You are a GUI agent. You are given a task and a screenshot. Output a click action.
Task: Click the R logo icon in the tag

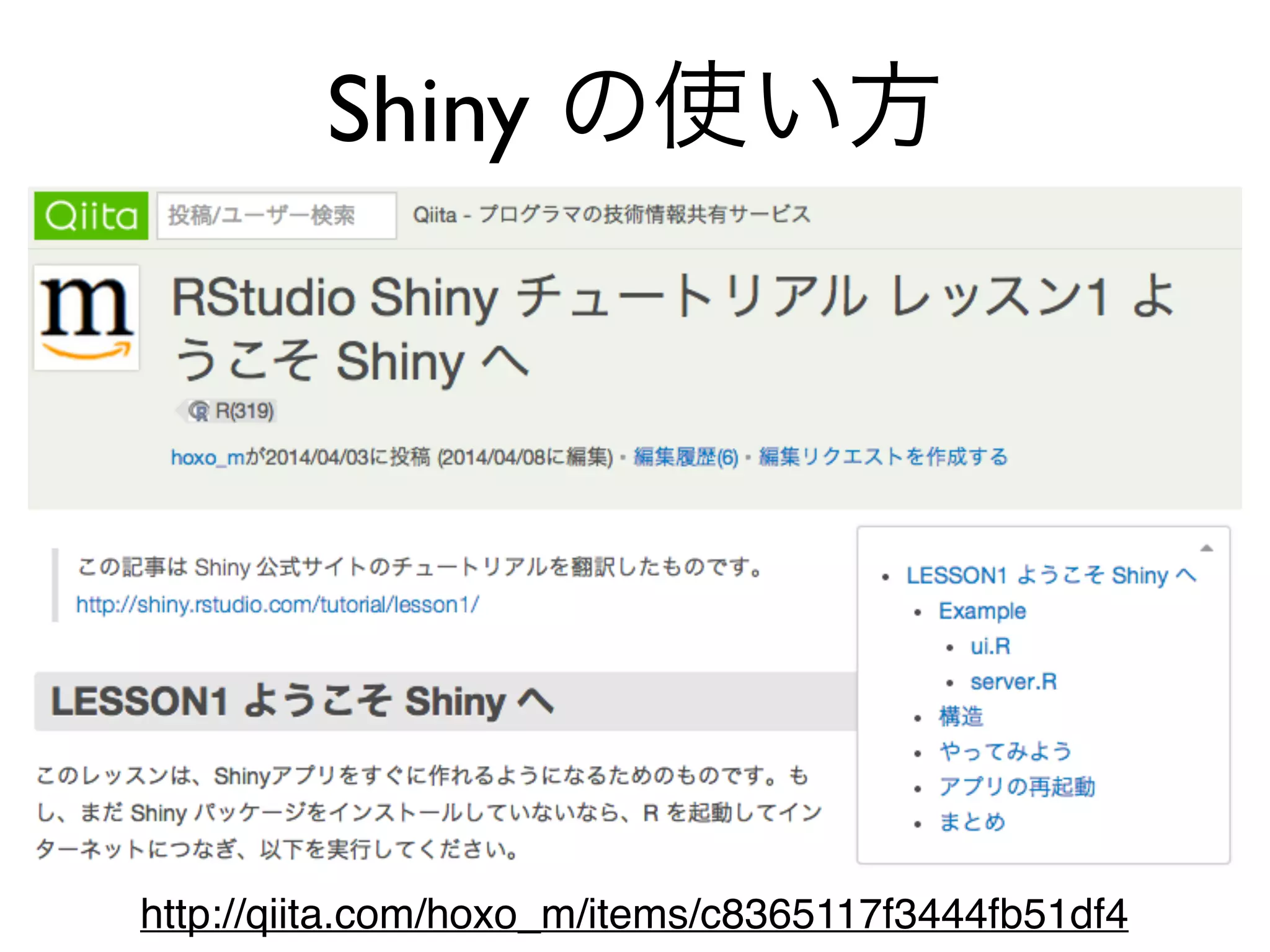click(x=199, y=411)
